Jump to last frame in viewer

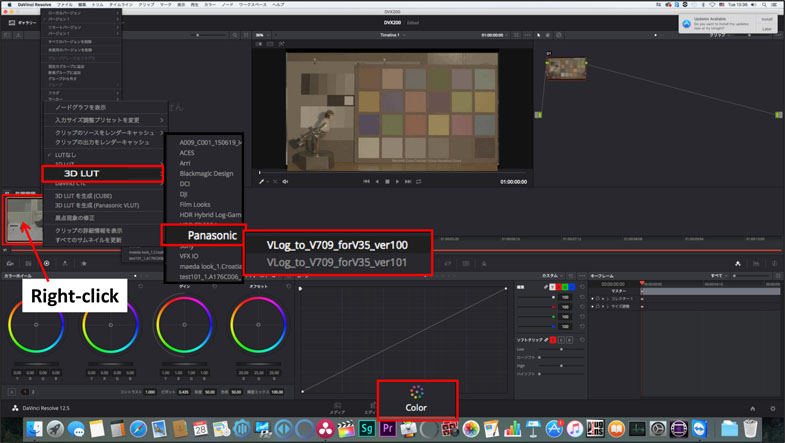[408, 182]
